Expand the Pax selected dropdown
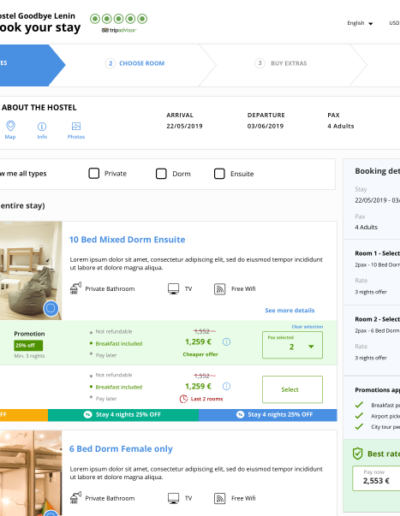The height and width of the screenshot is (516, 400). (292, 345)
